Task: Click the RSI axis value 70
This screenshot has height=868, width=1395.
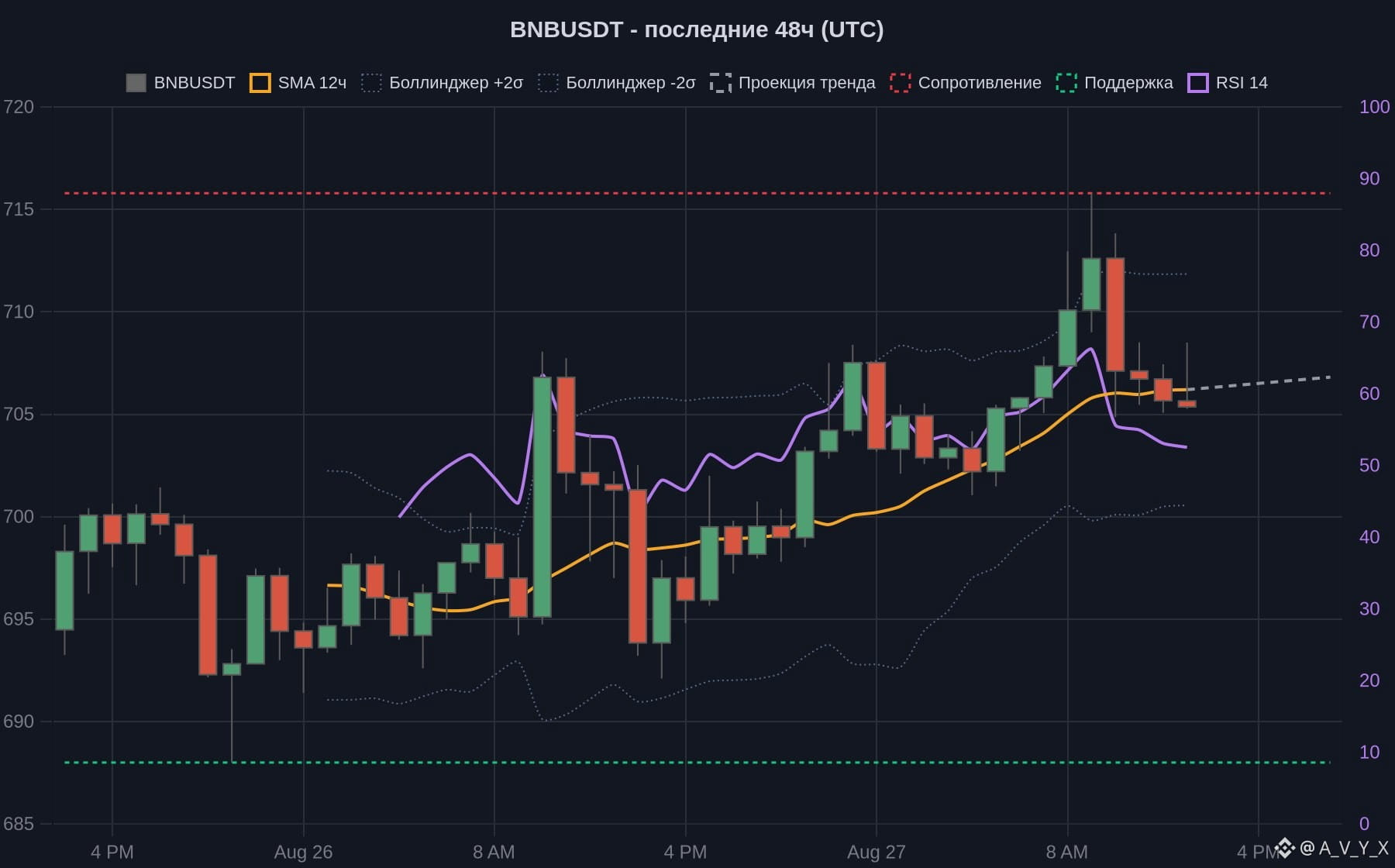Action: 1369,322
